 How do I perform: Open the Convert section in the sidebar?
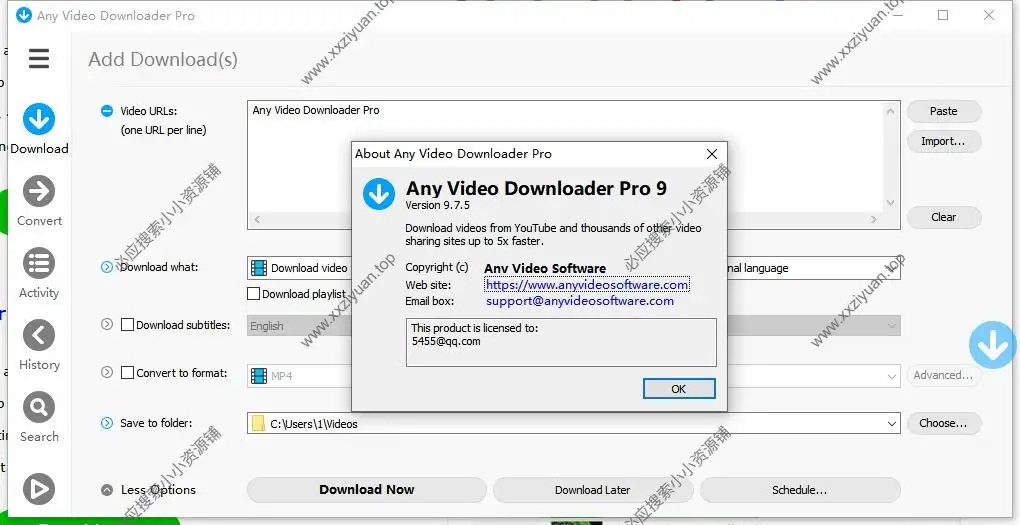click(x=39, y=191)
